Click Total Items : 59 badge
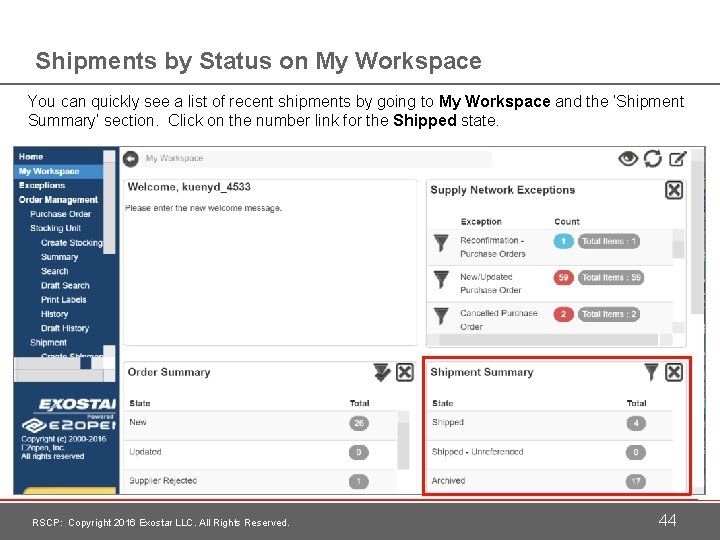The image size is (720, 540). pyautogui.click(x=611, y=277)
